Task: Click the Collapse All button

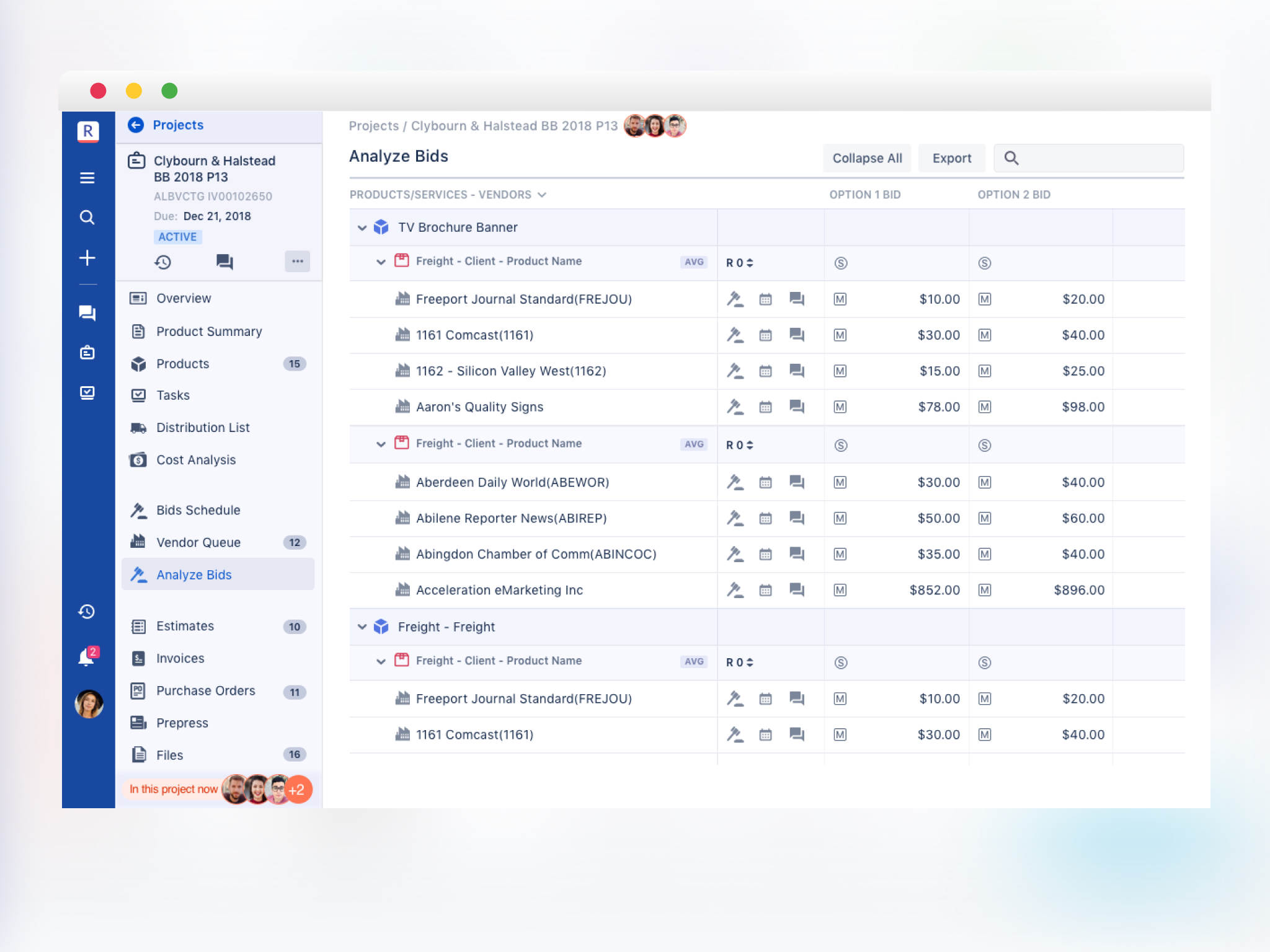Action: [x=867, y=158]
